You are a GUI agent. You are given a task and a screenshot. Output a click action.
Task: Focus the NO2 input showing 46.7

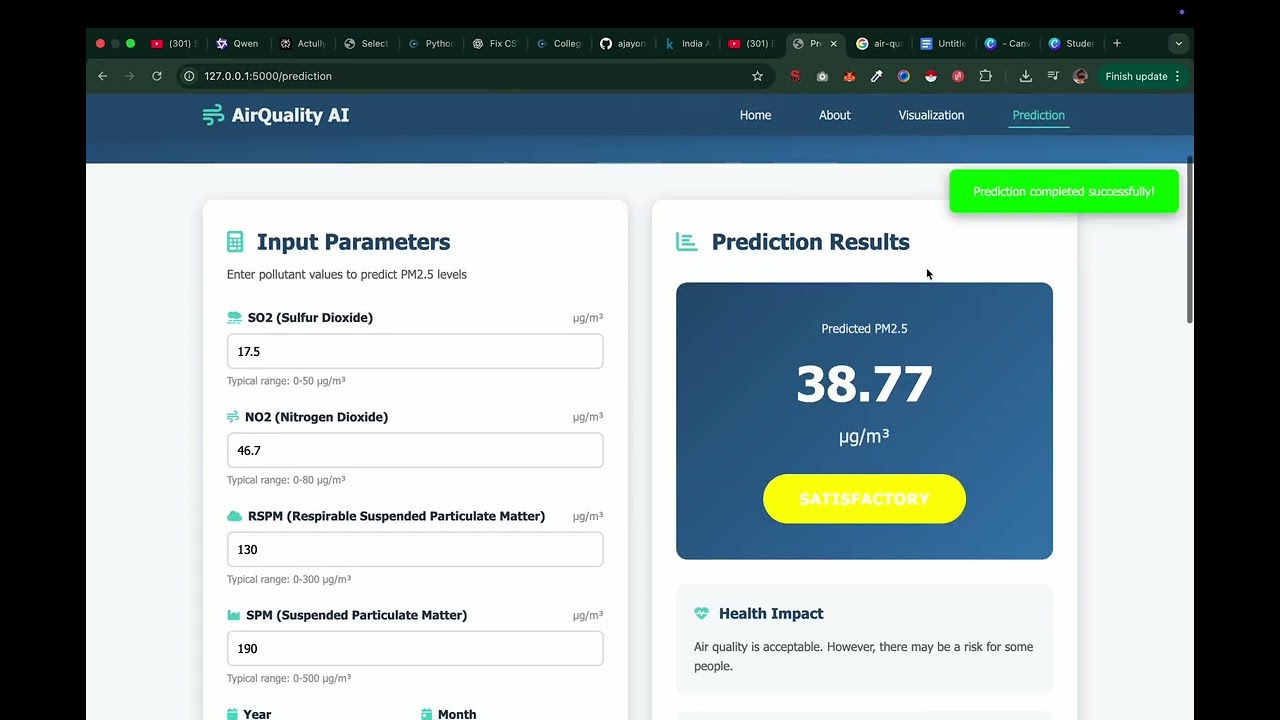(415, 450)
